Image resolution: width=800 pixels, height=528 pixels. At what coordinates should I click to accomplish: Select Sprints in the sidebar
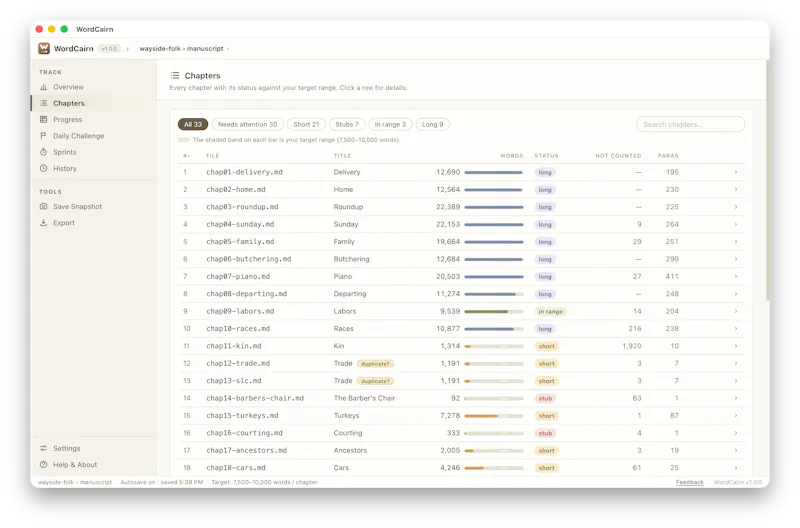point(93,152)
